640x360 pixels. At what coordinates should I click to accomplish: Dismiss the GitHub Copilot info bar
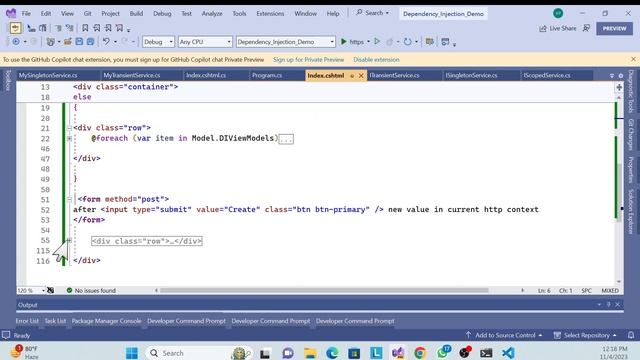[633, 59]
